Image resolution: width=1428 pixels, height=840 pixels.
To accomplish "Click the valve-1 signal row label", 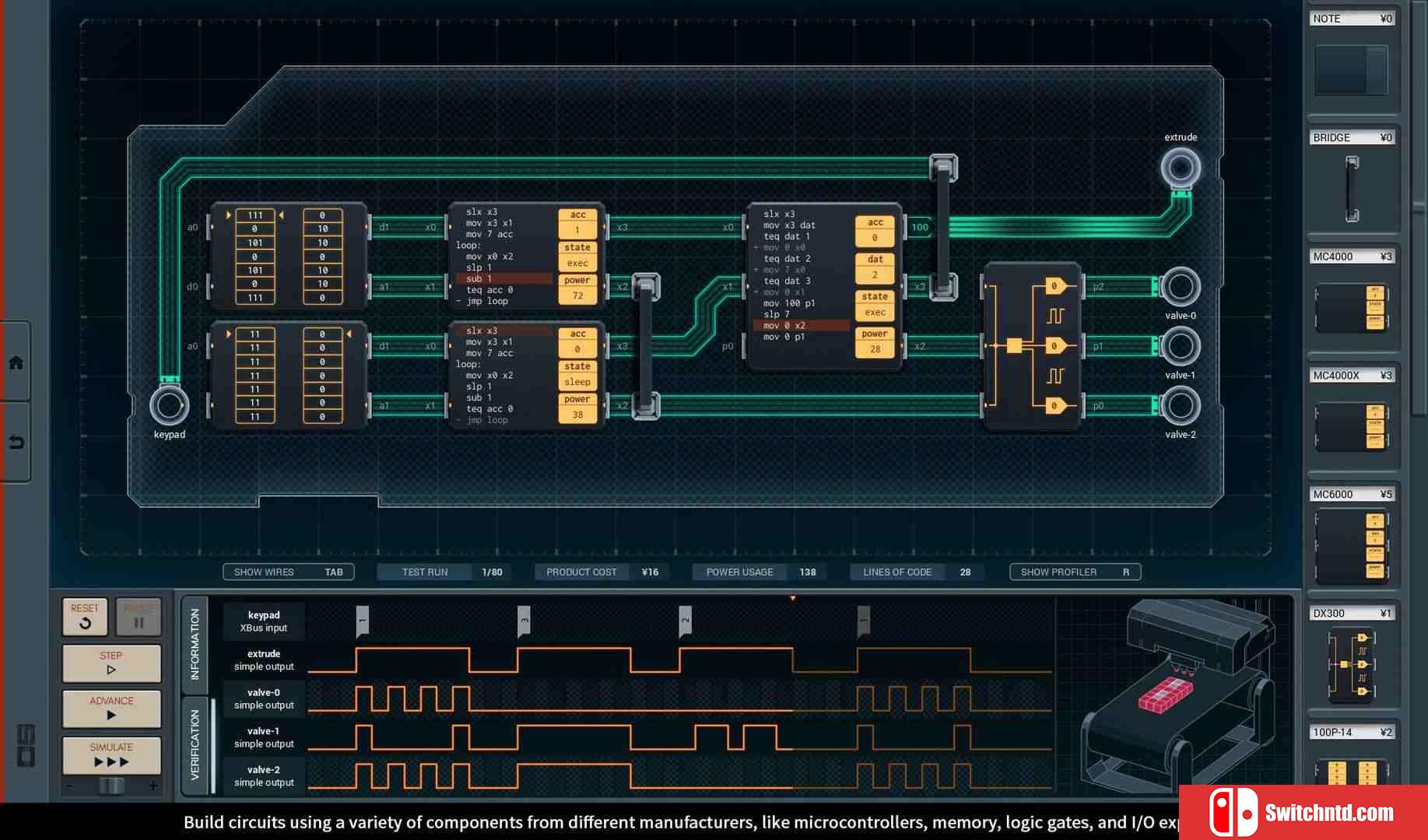I will click(x=264, y=737).
